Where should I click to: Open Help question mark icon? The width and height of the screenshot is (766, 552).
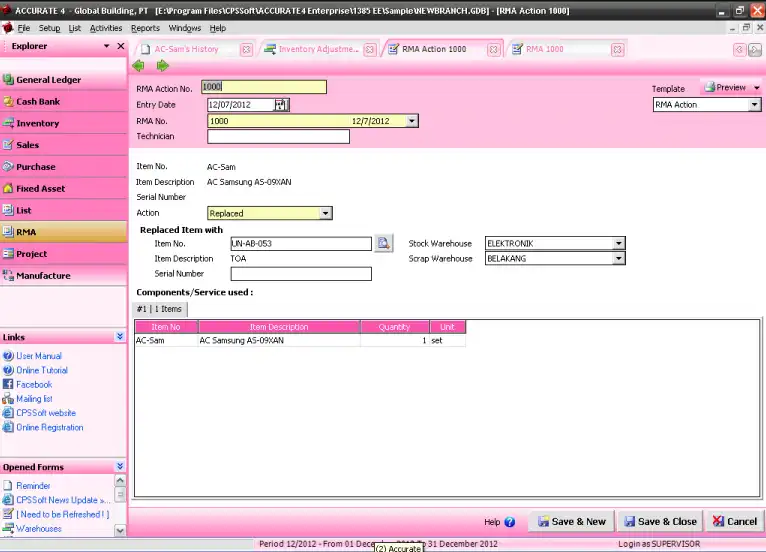click(510, 522)
